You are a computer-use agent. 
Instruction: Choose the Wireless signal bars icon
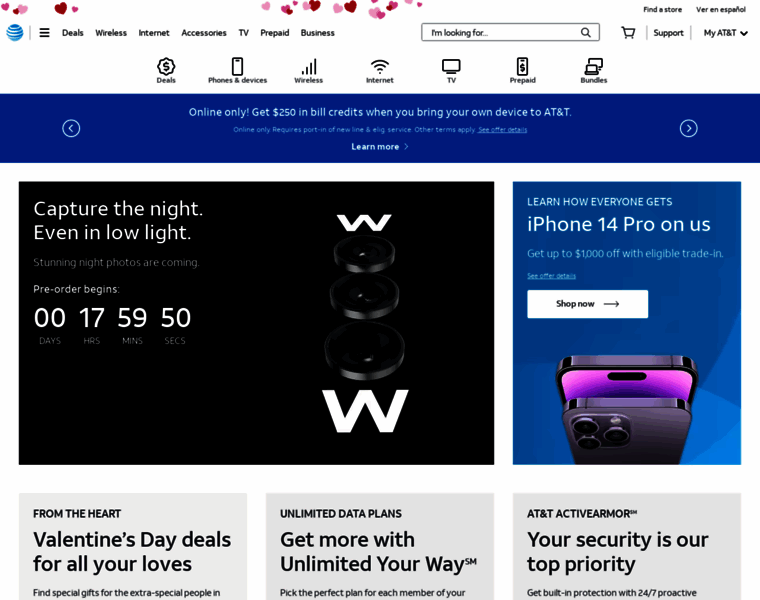click(x=309, y=66)
